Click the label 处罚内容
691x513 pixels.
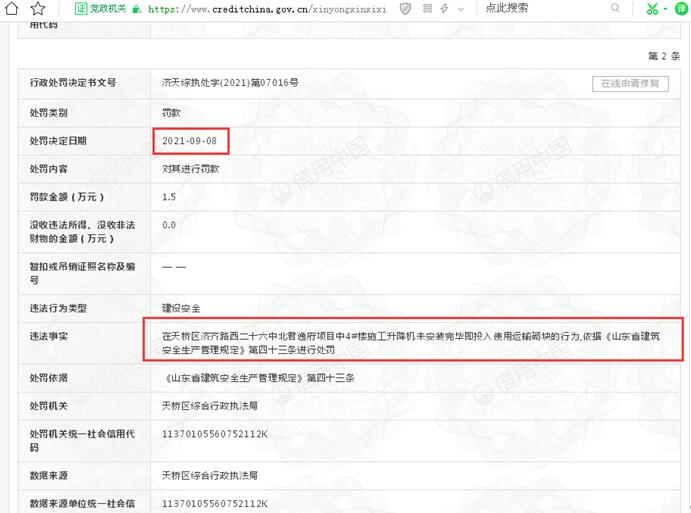(48, 169)
